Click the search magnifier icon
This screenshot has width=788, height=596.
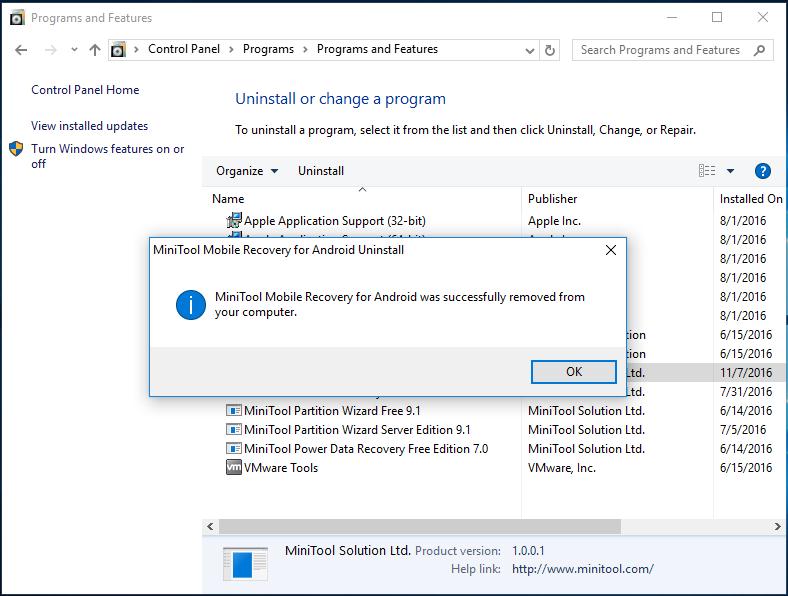click(759, 50)
